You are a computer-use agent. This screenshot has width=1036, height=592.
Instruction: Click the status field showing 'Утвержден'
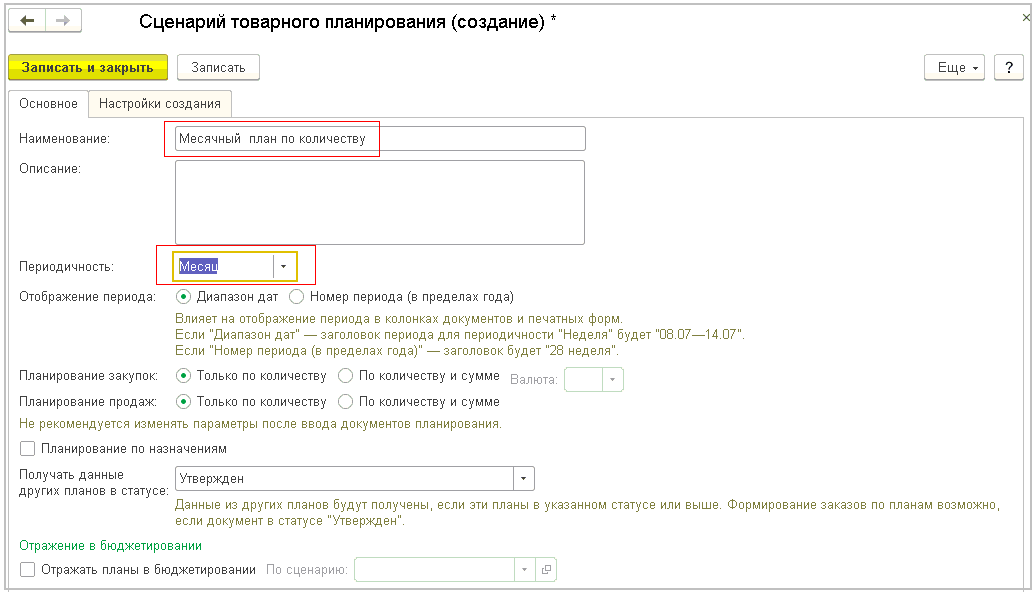(x=344, y=478)
